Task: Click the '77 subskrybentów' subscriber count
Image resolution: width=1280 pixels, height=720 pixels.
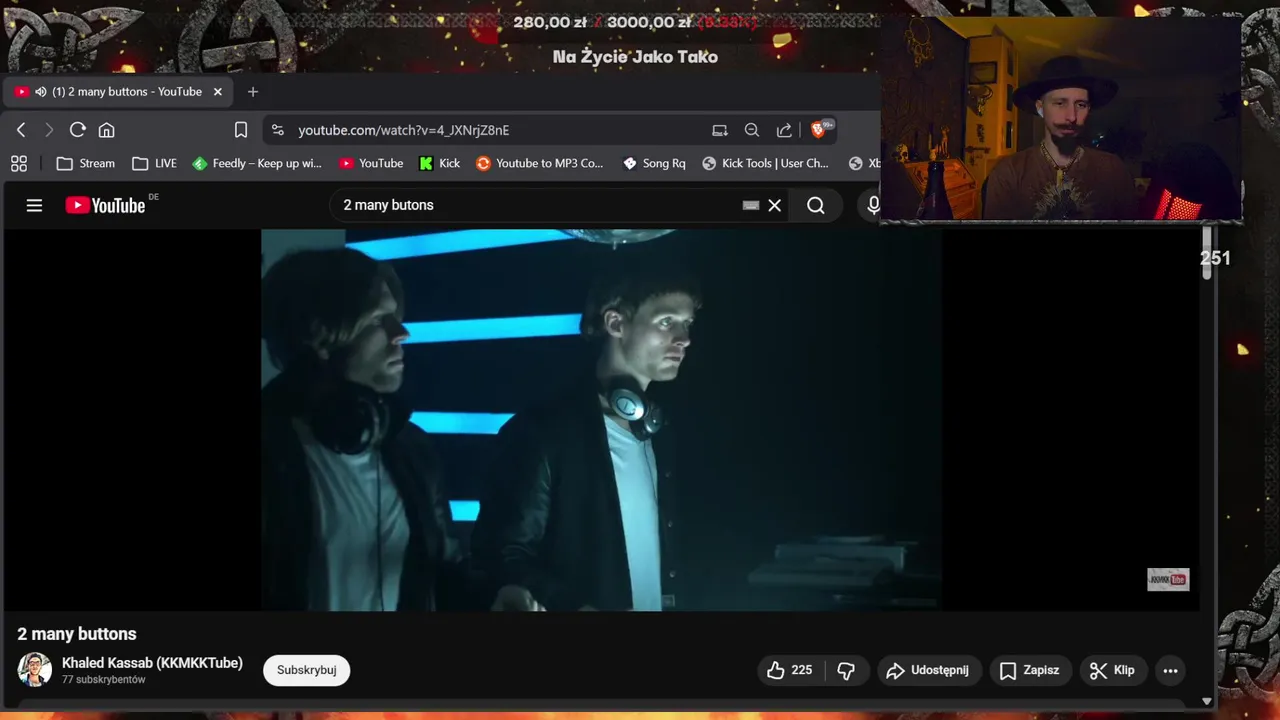Action: (x=104, y=680)
